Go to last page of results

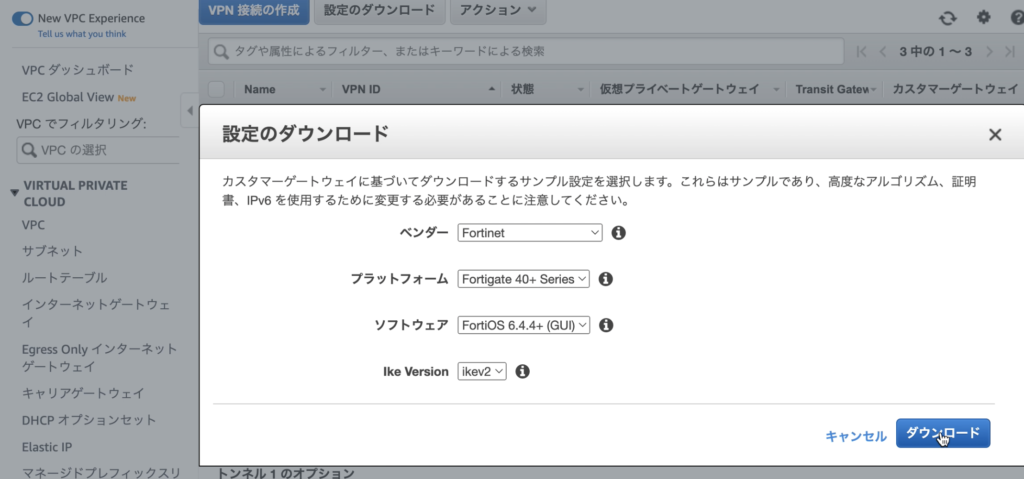pyautogui.click(x=1010, y=52)
